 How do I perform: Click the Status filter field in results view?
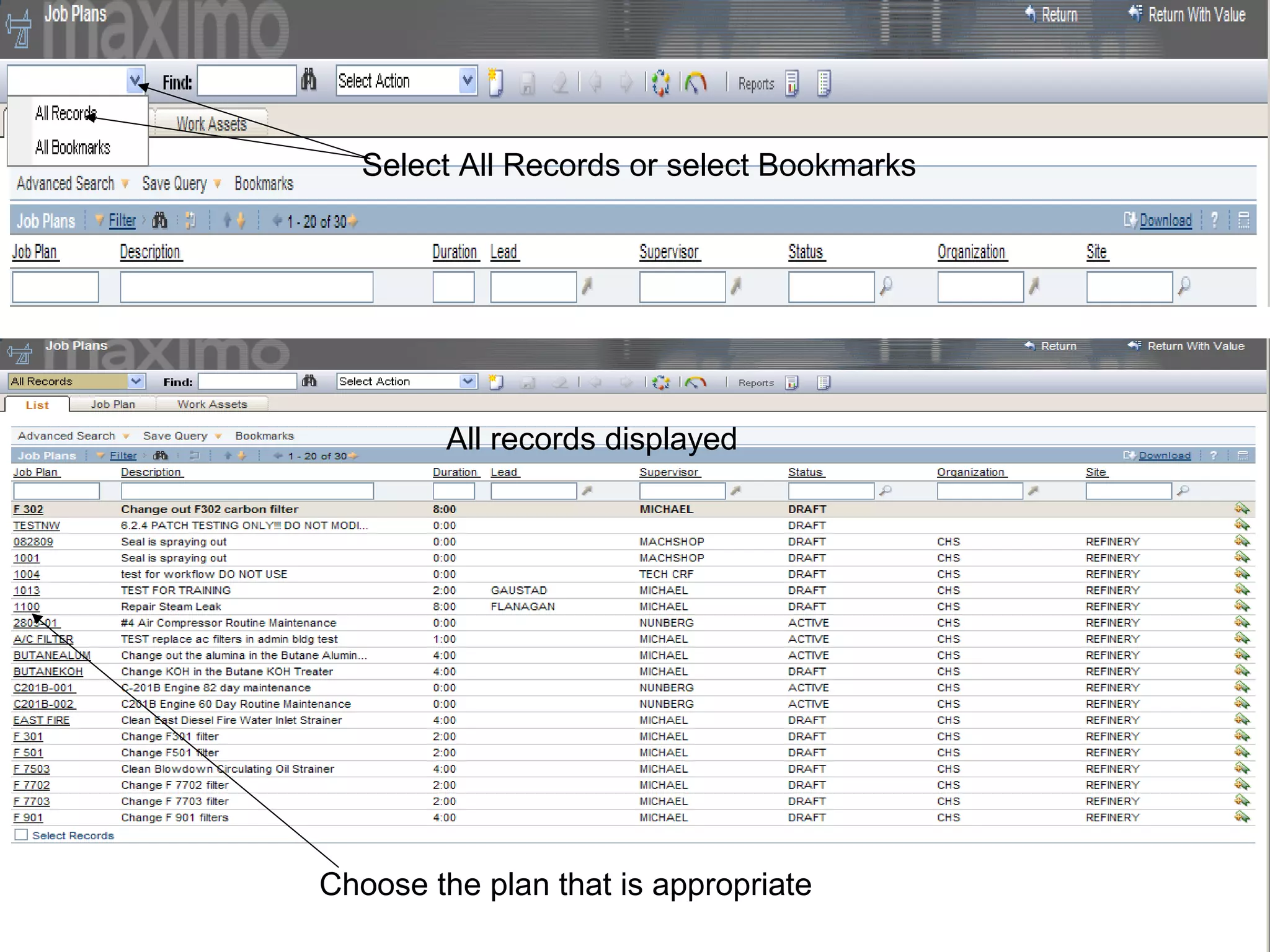831,491
